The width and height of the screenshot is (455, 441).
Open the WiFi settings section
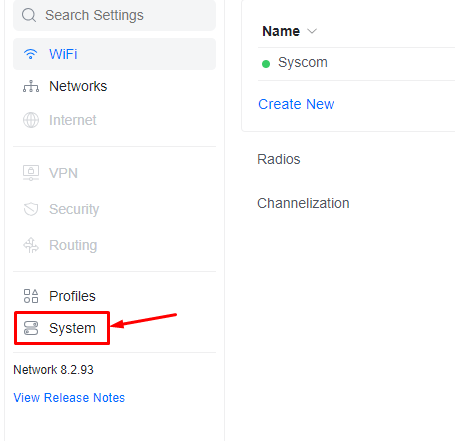114,54
